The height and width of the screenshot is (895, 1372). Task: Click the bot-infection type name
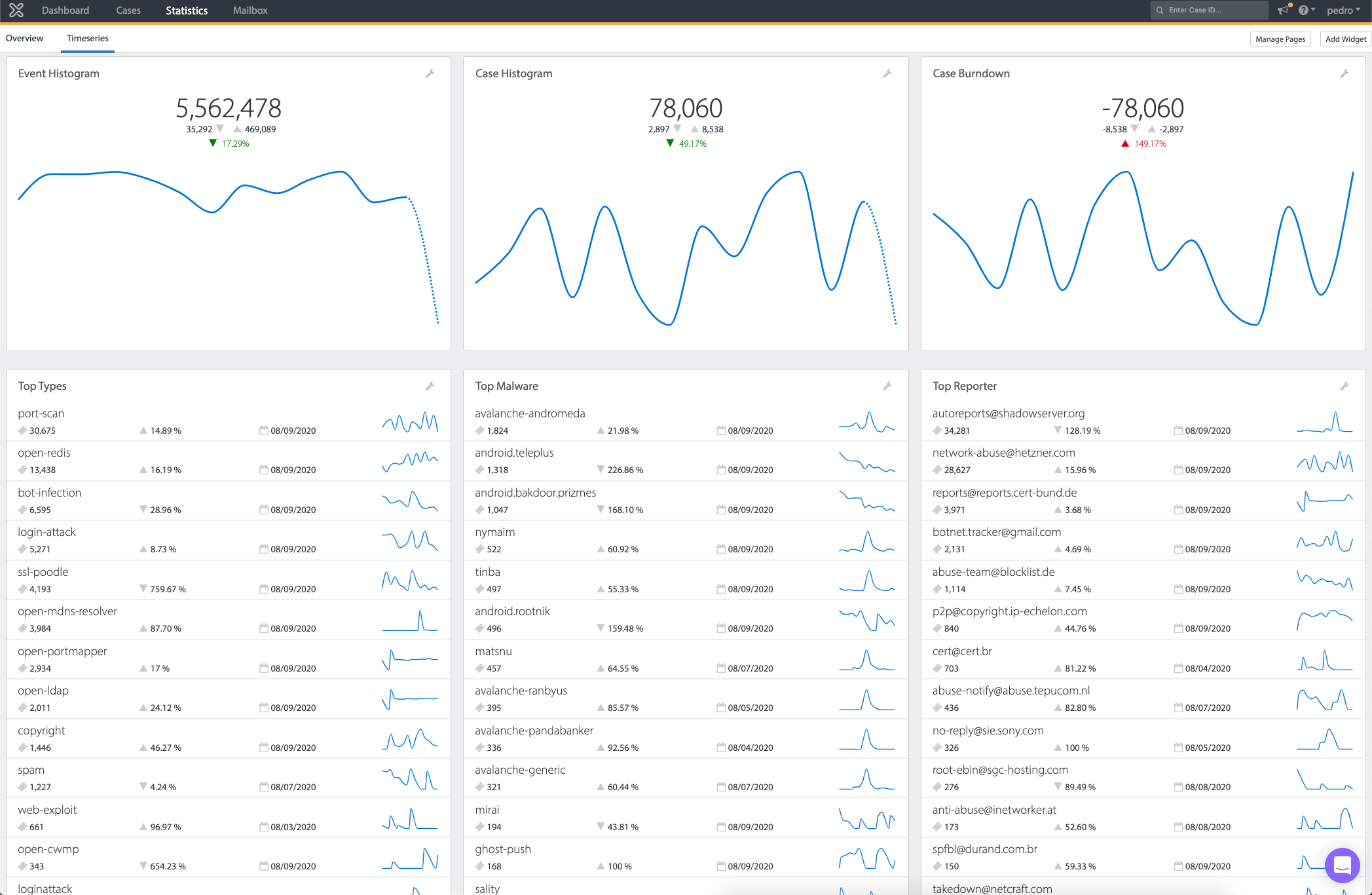pyautogui.click(x=49, y=493)
